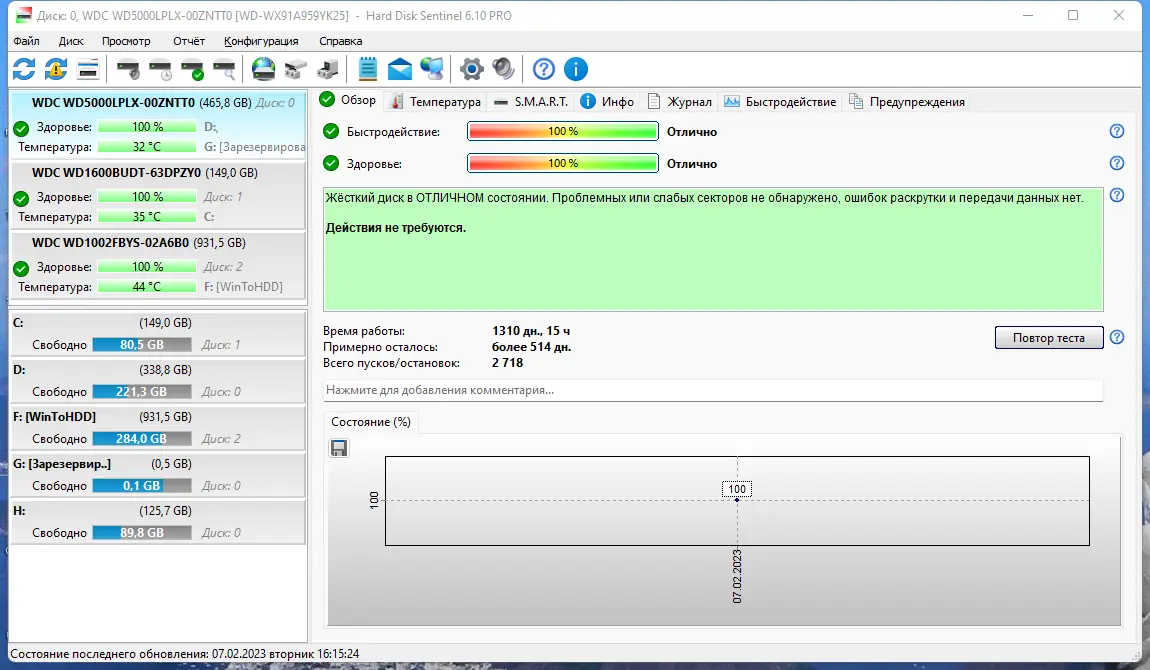Switch to the Журнал tab
Screen dimensions: 1150x670
687,101
